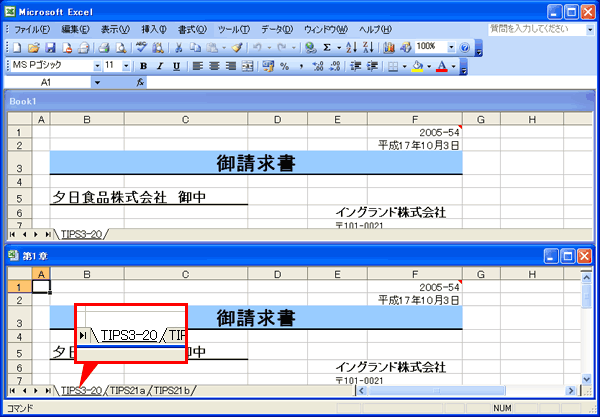Select the Format Painter brush
This screenshot has height=417, width=600.
[x=237, y=47]
